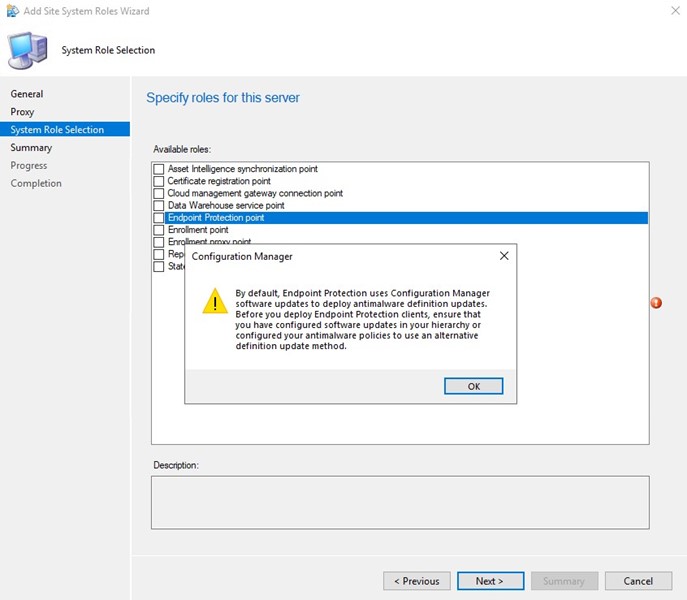Click inside the Description box
687x600 pixels.
[x=400, y=503]
